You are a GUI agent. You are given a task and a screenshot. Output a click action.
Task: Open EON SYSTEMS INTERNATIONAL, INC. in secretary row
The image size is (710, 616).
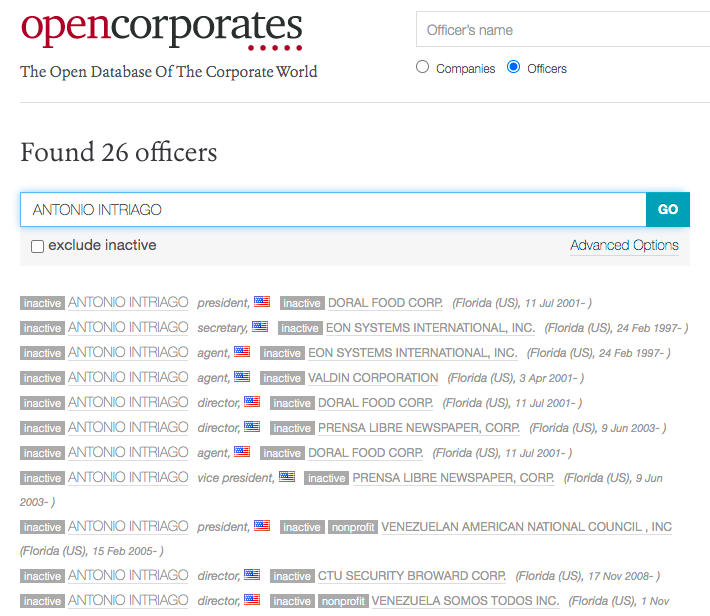pos(430,327)
